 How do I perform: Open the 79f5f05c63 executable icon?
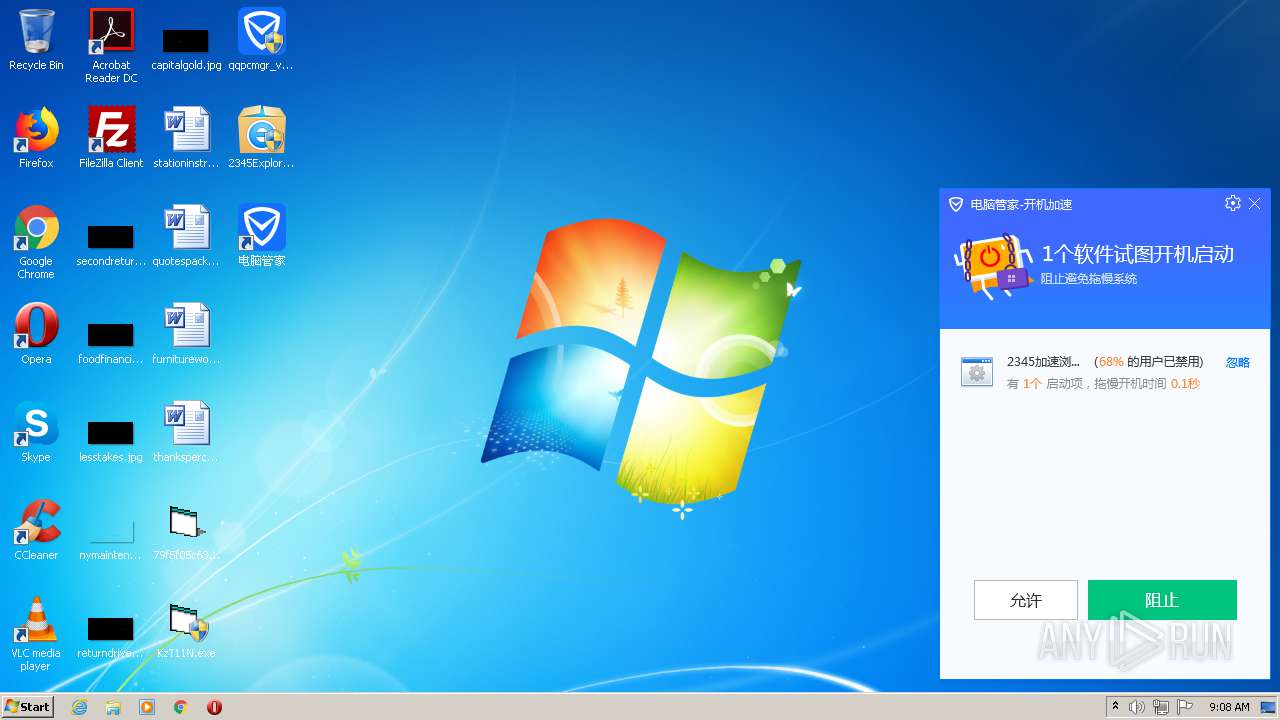click(x=186, y=530)
